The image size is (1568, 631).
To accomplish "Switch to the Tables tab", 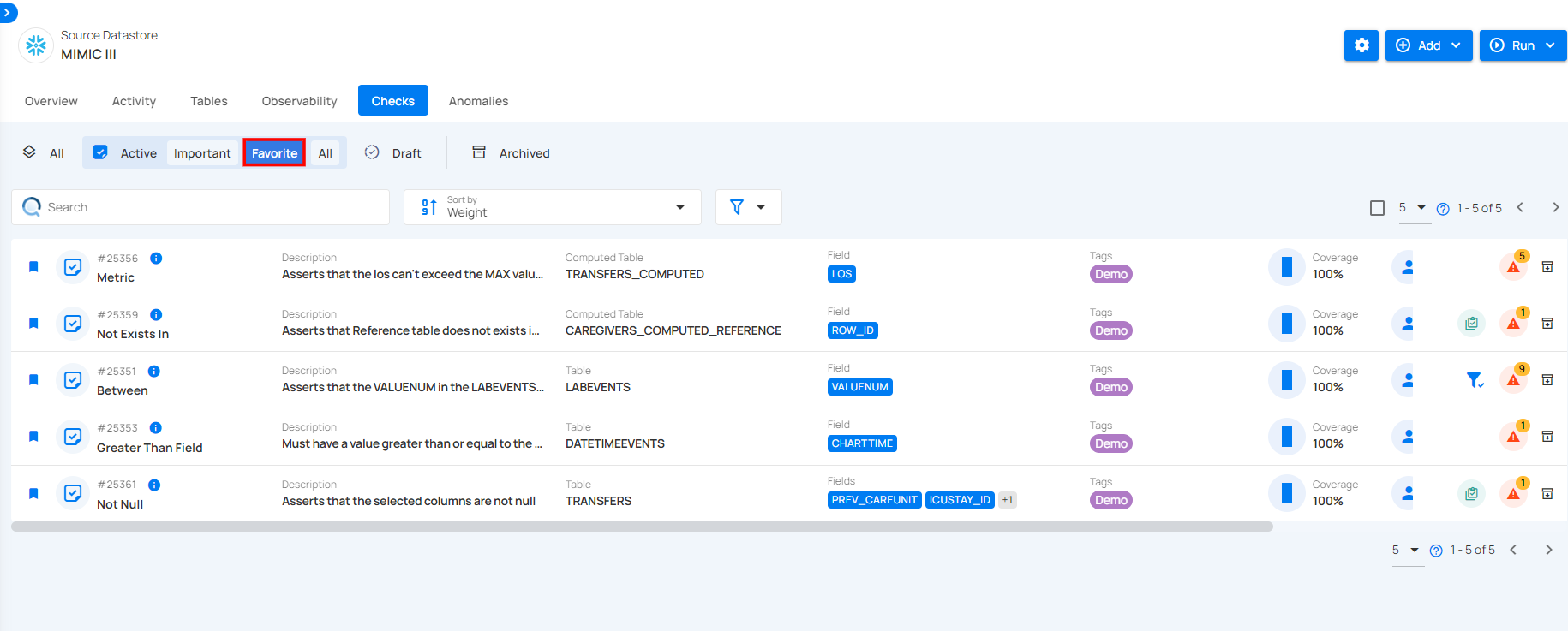I will 209,101.
